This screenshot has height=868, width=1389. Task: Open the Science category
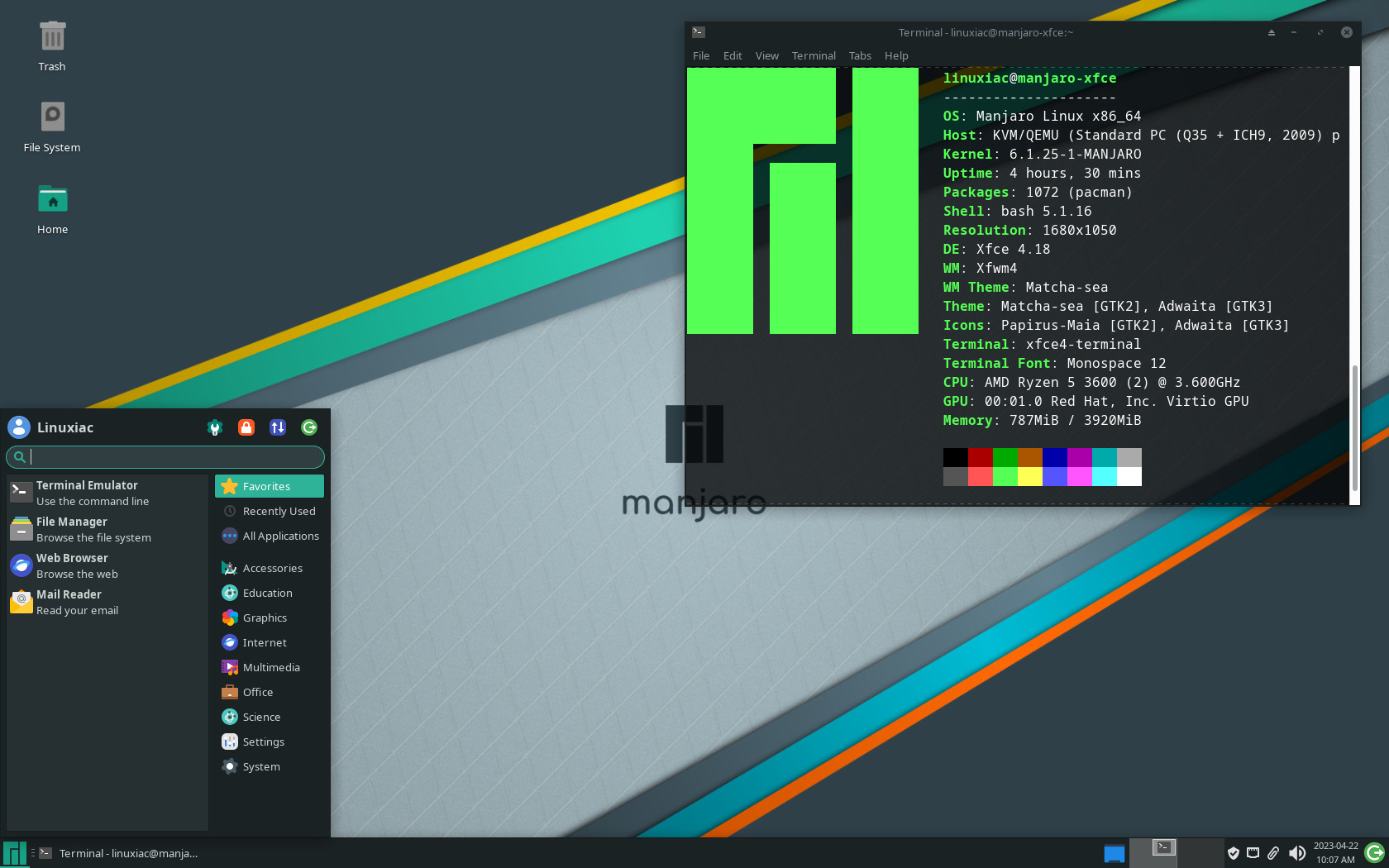[270, 717]
